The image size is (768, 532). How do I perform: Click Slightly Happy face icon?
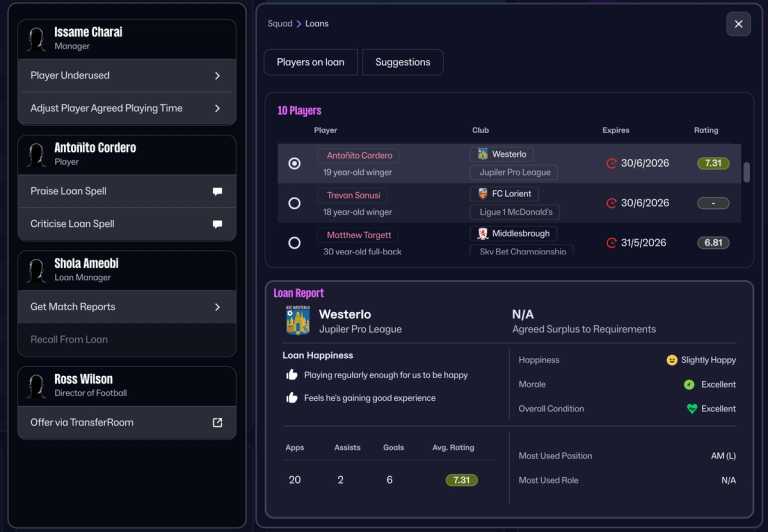tap(672, 360)
